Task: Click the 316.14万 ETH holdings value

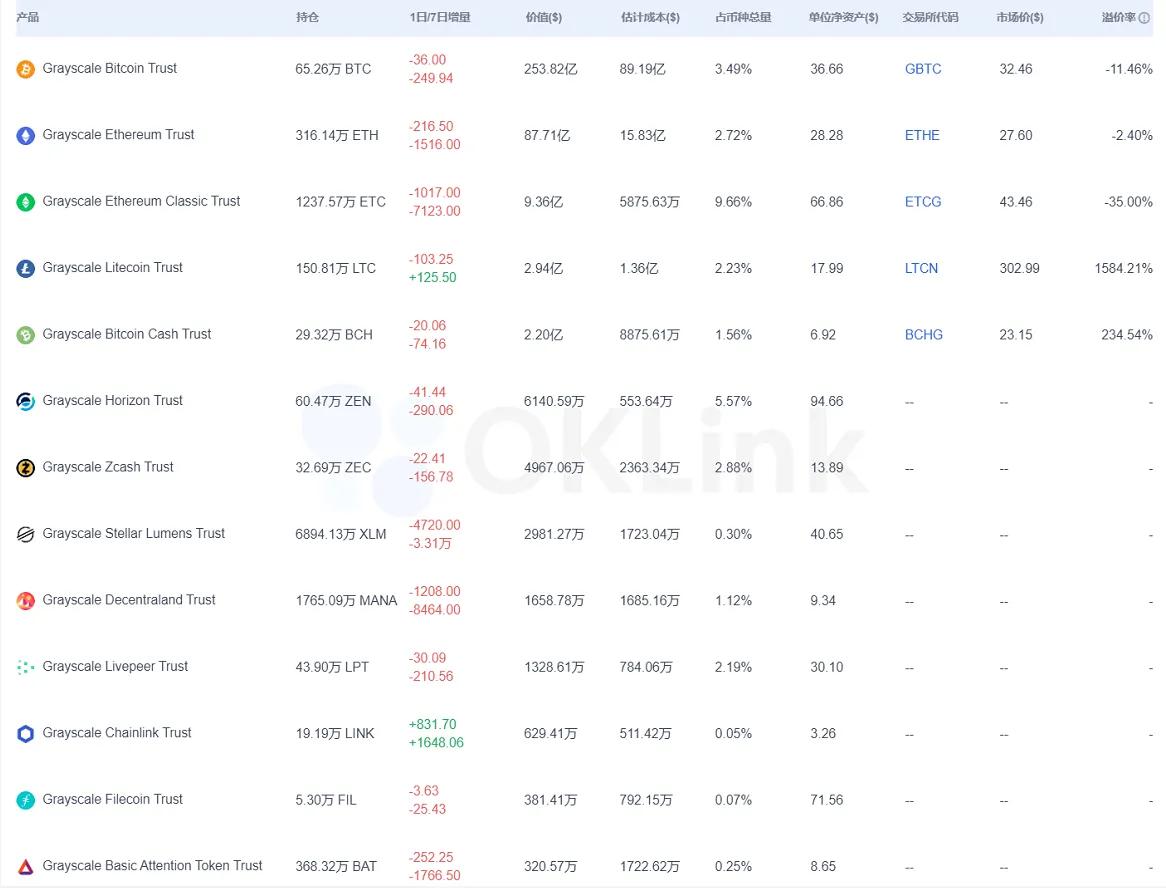Action: click(x=337, y=135)
